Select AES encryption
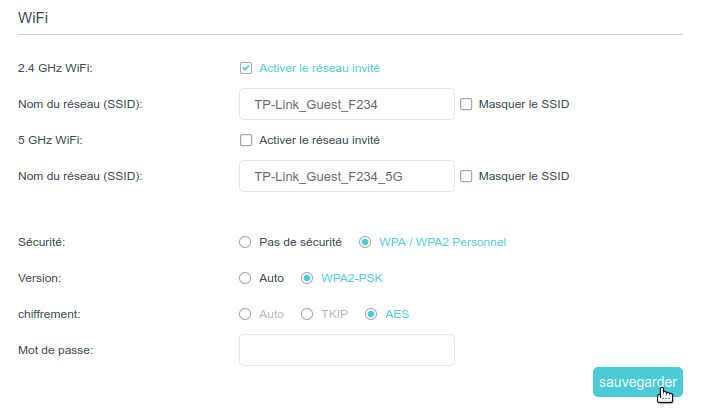The image size is (701, 409). 371,314
